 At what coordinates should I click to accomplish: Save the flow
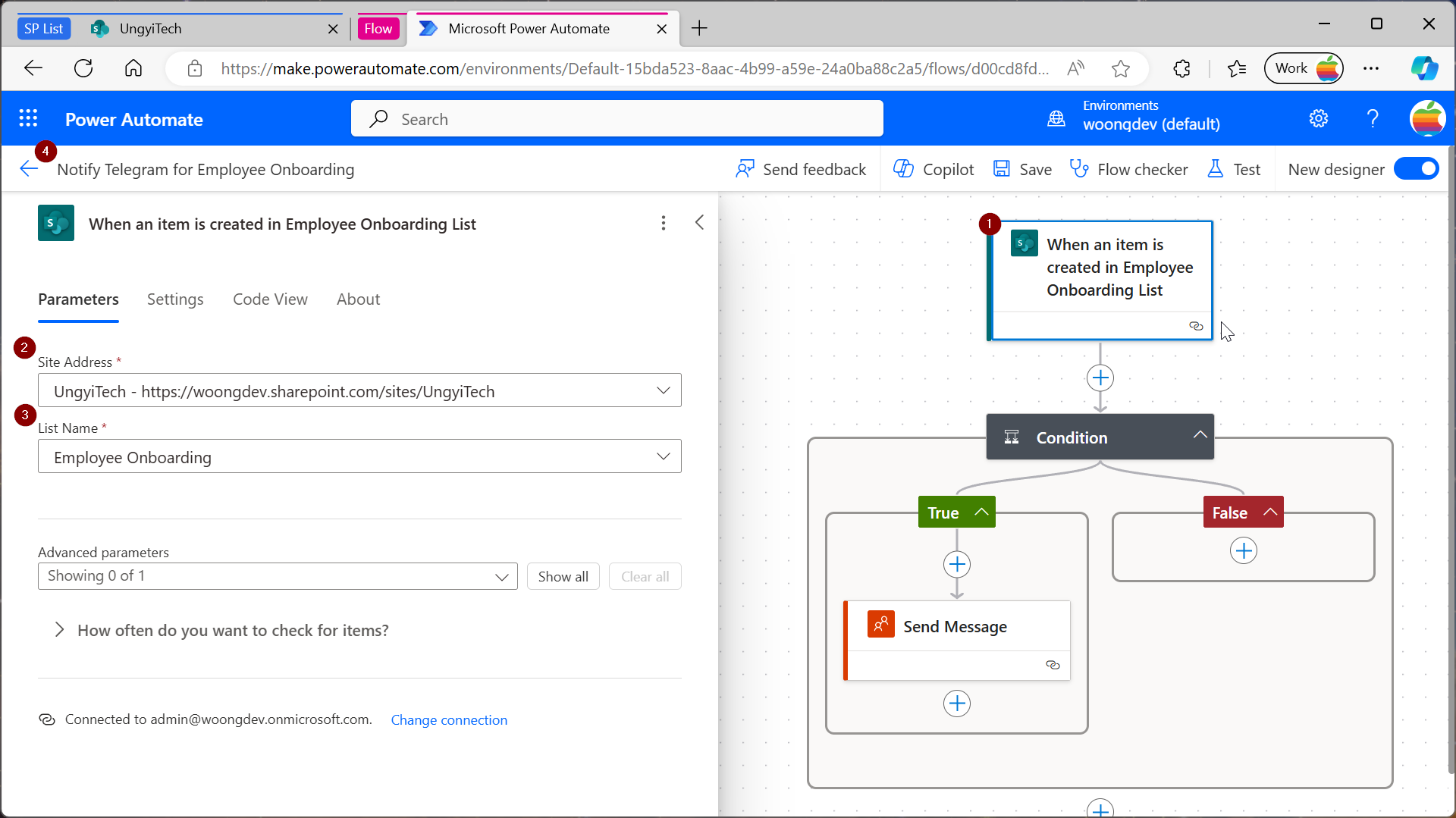point(1022,168)
